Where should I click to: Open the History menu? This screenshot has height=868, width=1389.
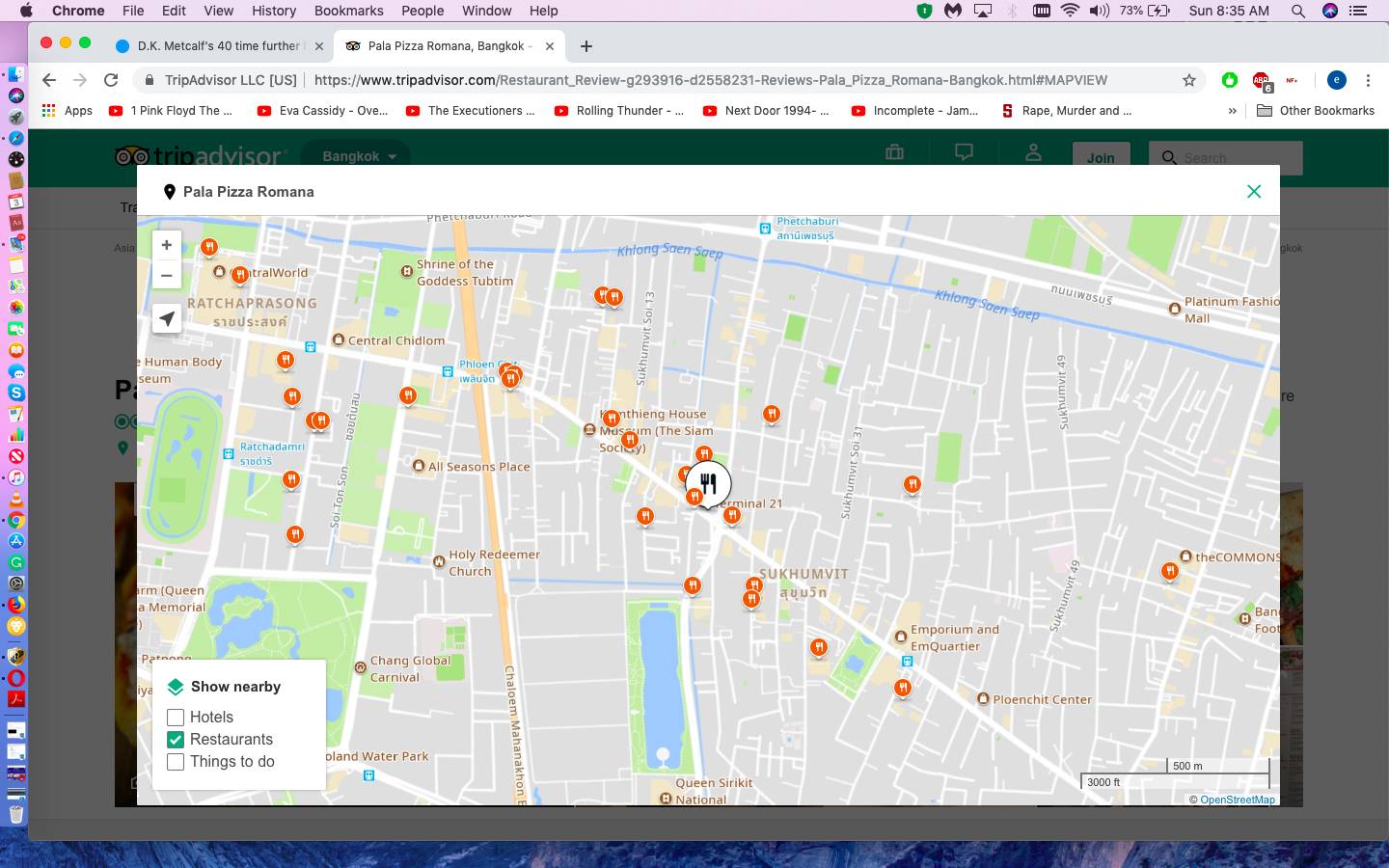(x=274, y=11)
